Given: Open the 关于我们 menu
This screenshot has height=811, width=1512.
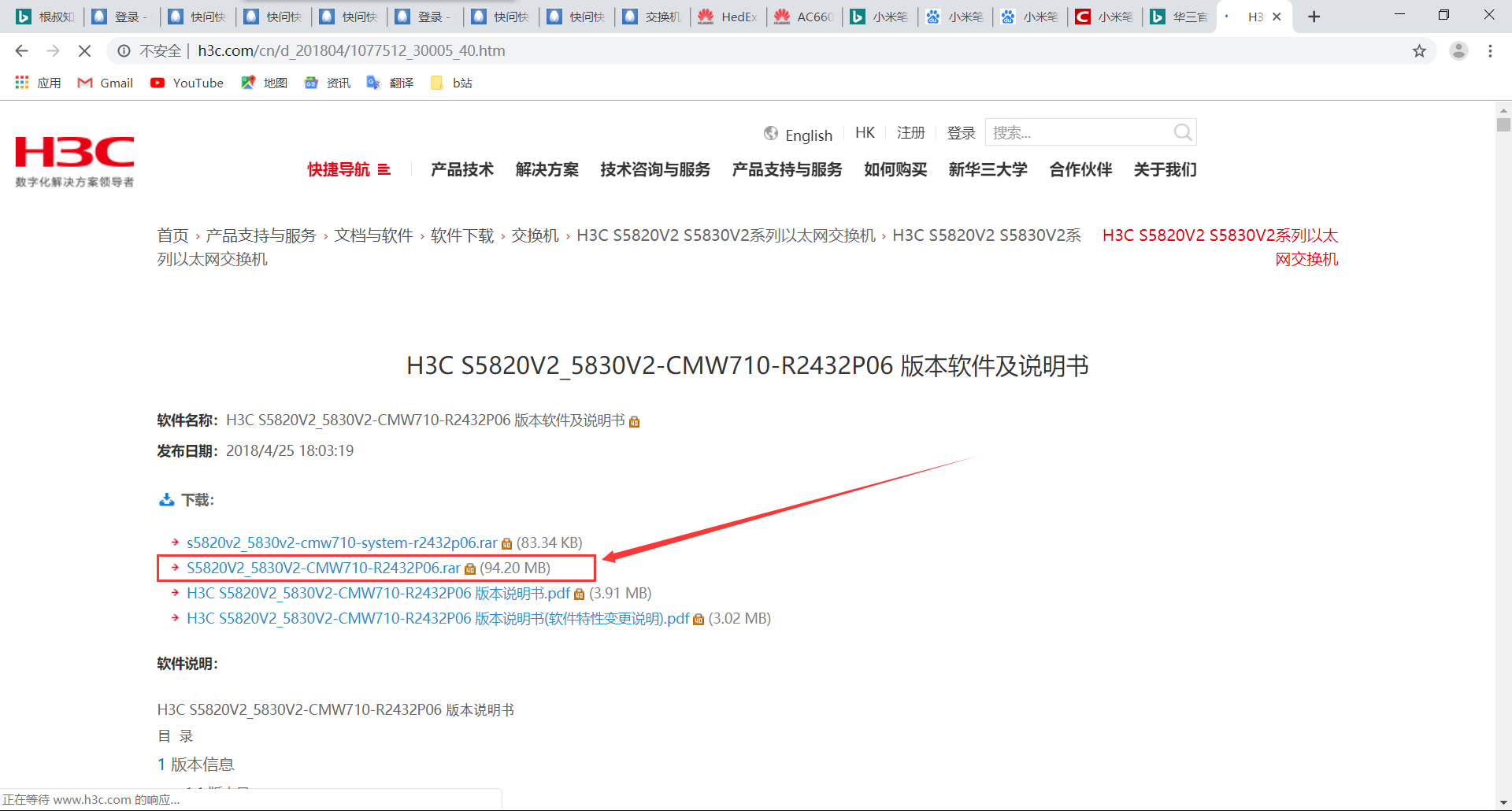Looking at the screenshot, I should pyautogui.click(x=1165, y=169).
